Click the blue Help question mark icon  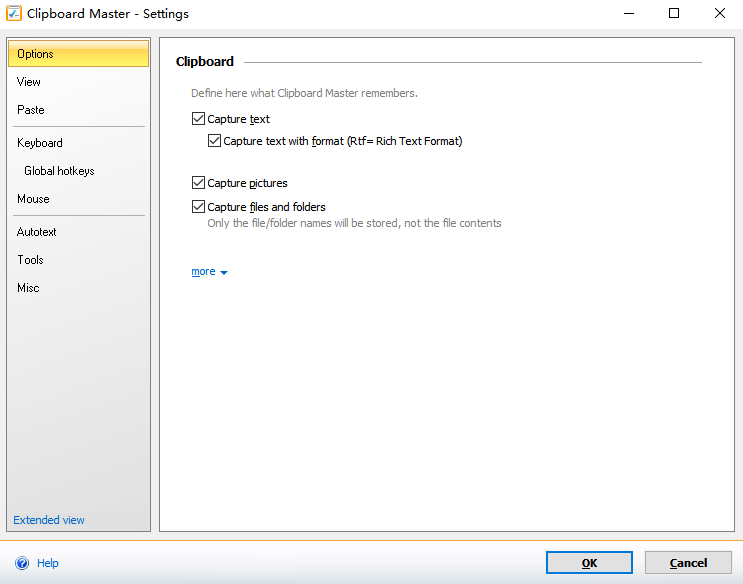pyautogui.click(x=22, y=563)
